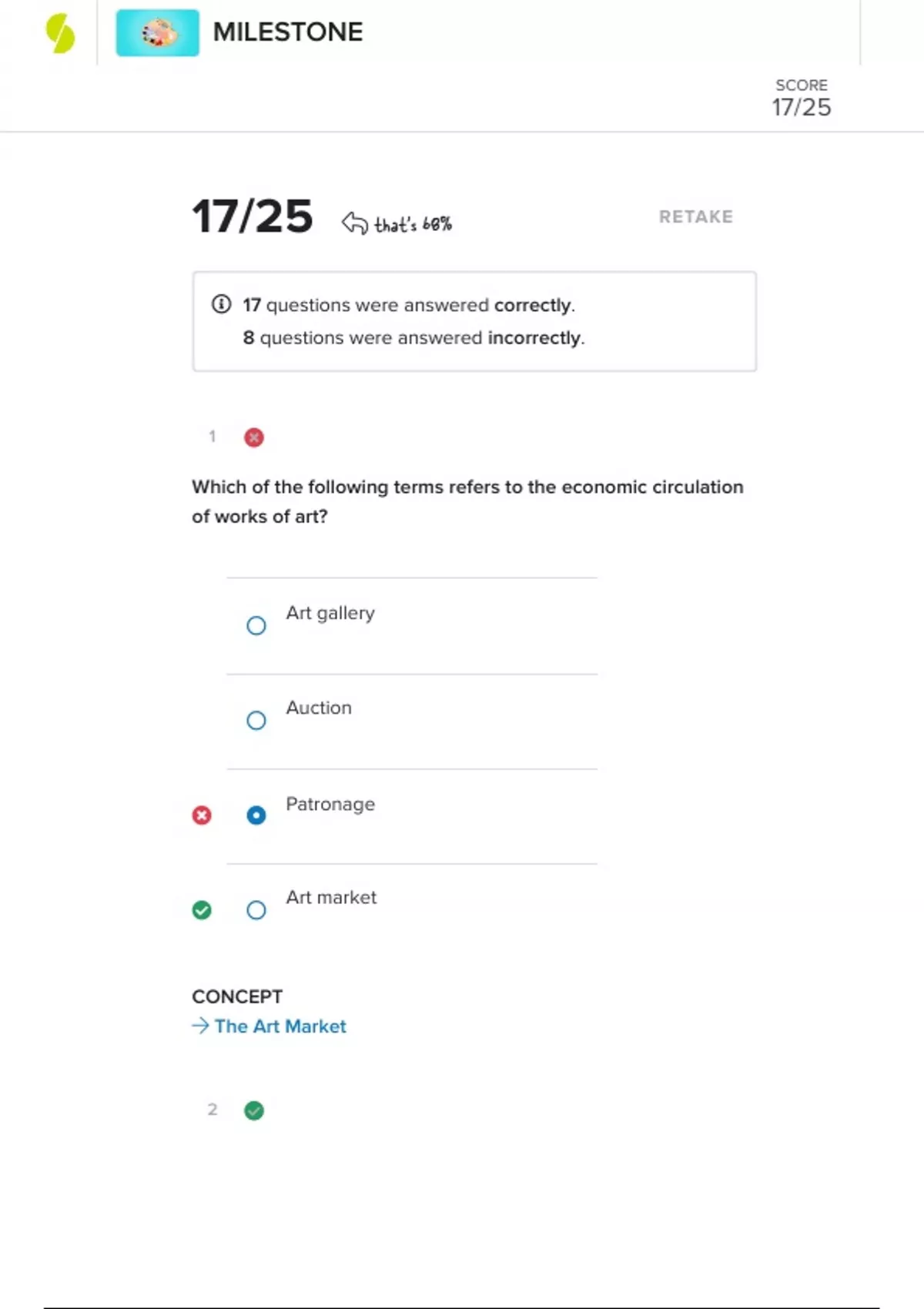The height and width of the screenshot is (1309, 924).
Task: Select the Patronage radio option
Action: pos(256,815)
